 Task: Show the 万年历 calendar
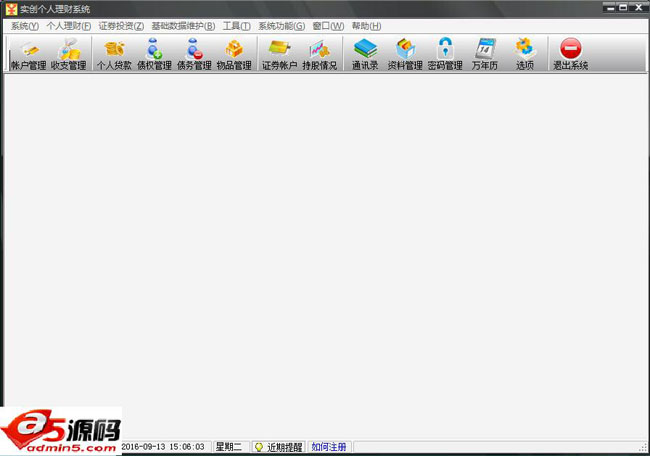pos(485,54)
